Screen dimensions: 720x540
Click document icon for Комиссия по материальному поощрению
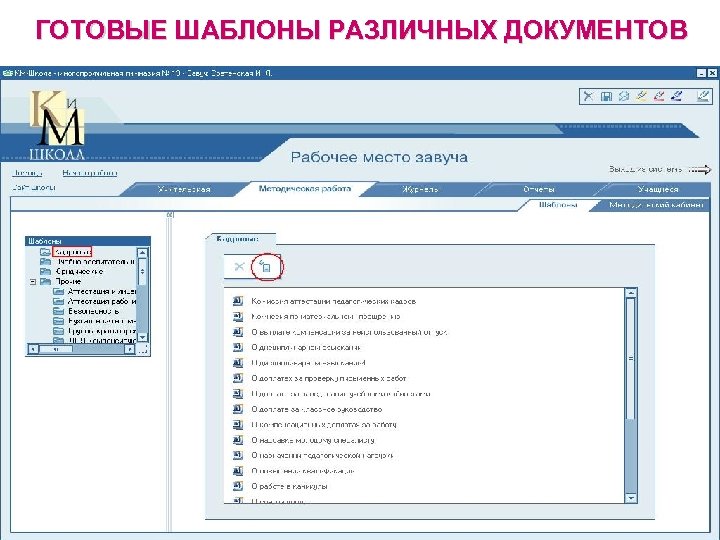[x=237, y=316]
